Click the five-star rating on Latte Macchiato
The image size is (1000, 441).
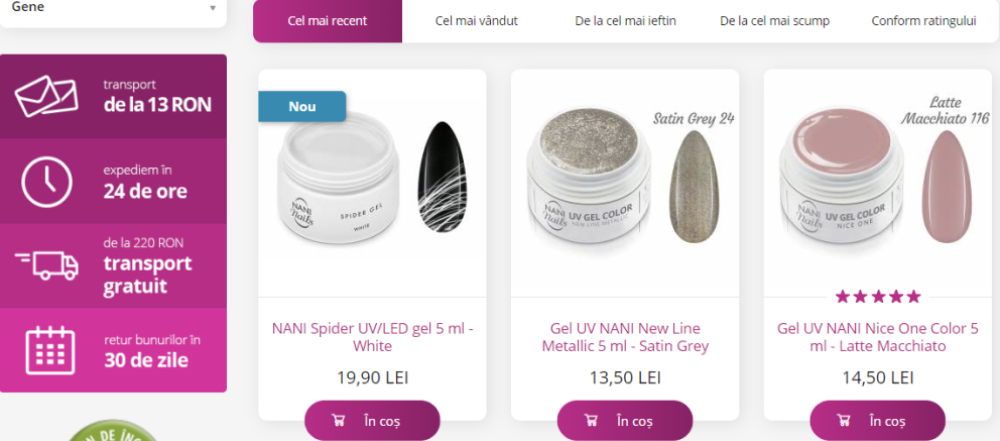(878, 296)
